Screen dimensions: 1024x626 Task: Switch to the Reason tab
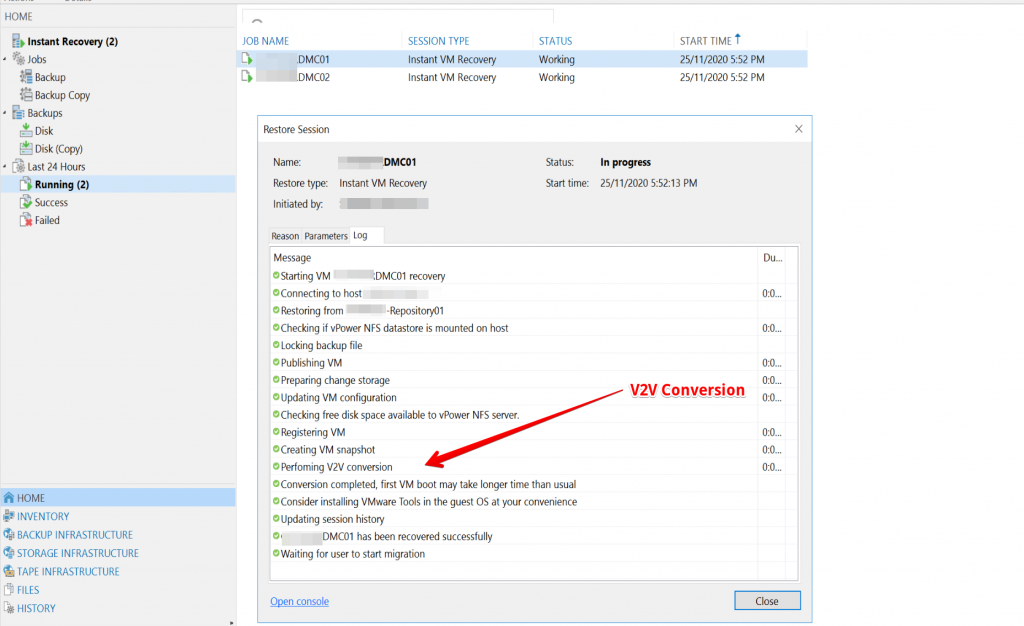(285, 236)
